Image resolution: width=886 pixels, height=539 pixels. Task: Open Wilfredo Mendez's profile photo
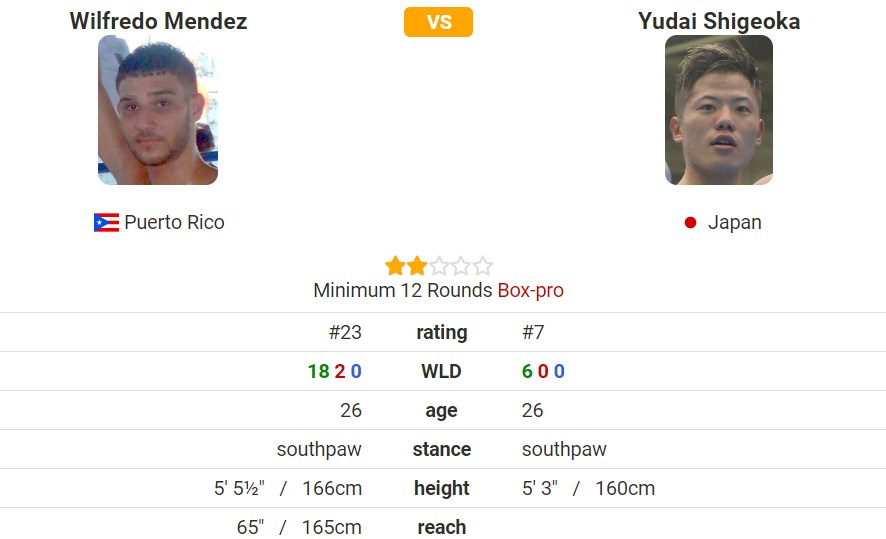pyautogui.click(x=158, y=110)
